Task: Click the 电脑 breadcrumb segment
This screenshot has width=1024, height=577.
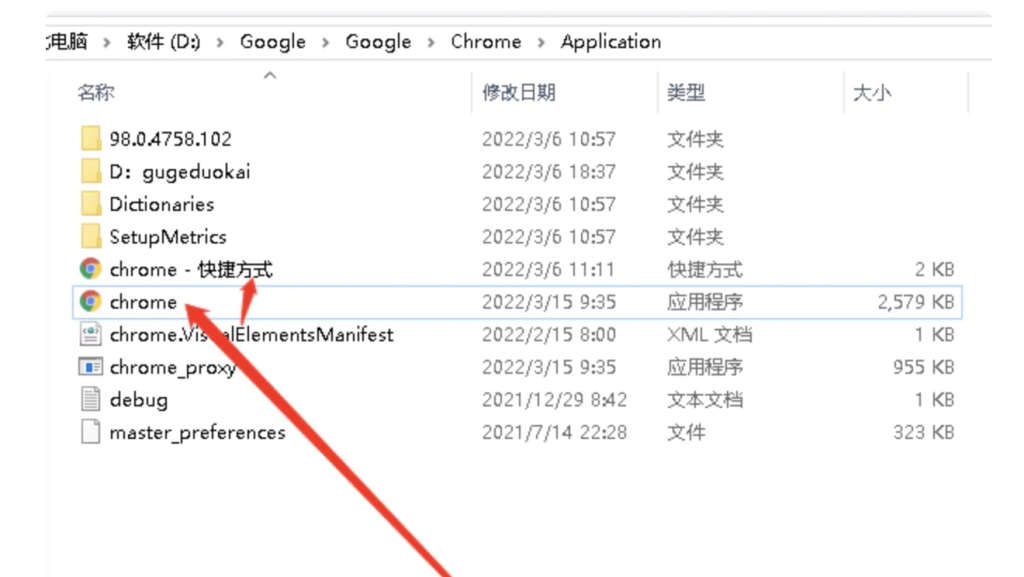Action: coord(67,42)
